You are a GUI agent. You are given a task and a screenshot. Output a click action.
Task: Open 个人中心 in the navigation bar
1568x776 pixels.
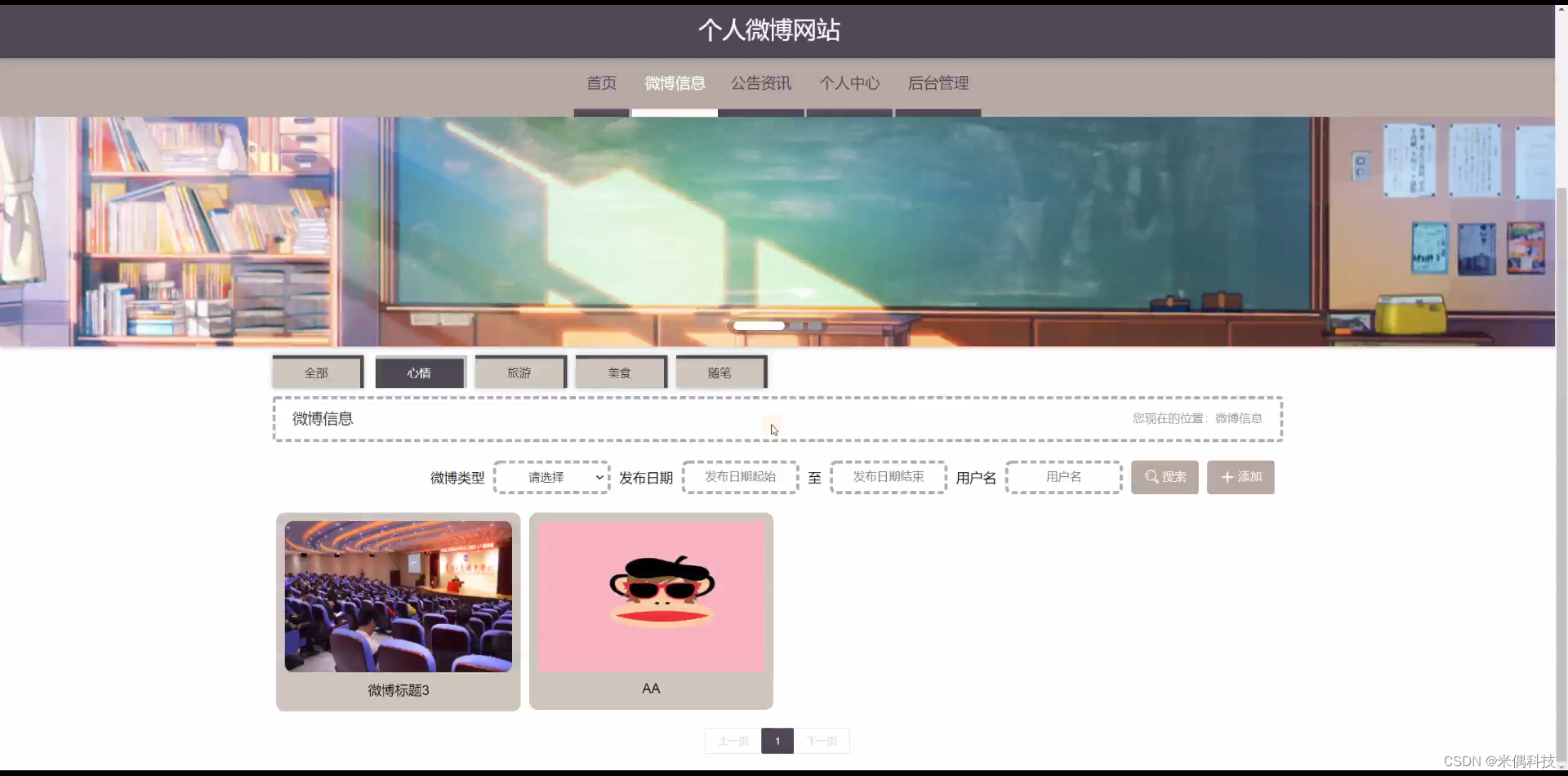(x=849, y=83)
